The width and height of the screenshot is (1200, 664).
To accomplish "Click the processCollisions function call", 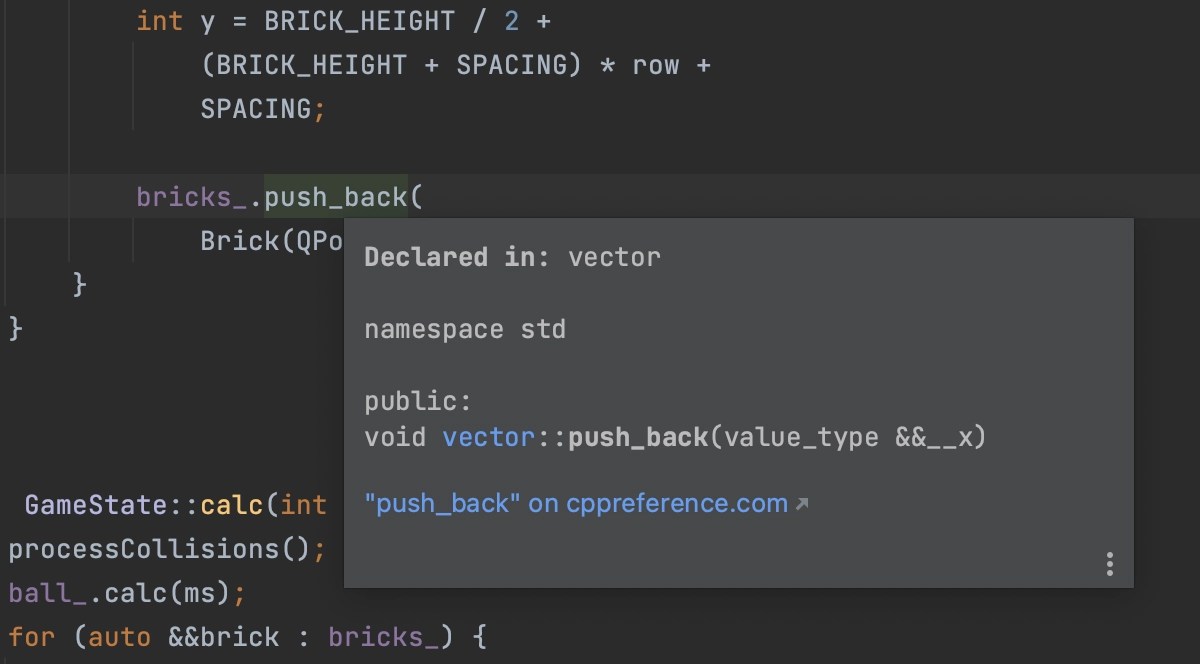I will pos(143,549).
